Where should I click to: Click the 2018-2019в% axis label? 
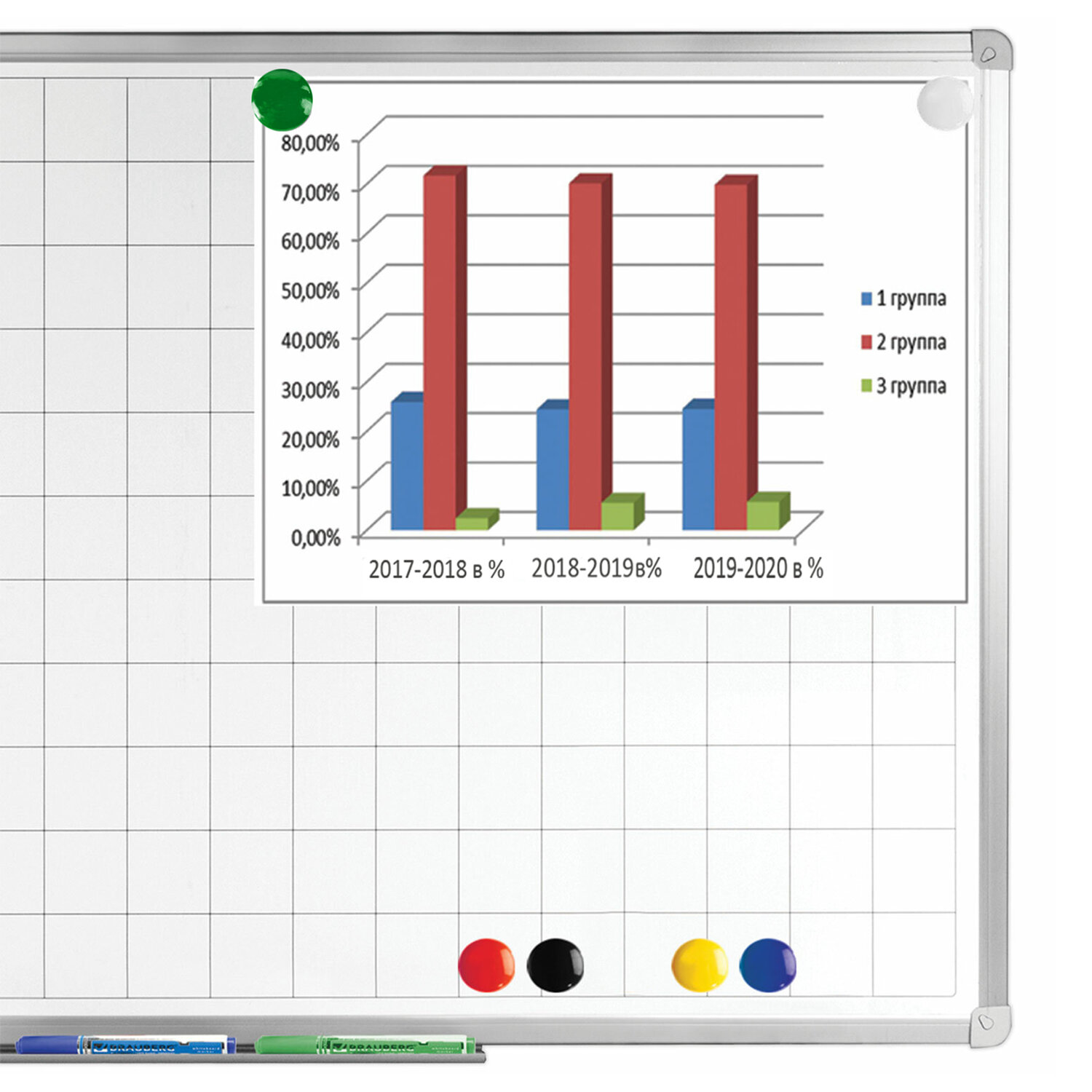click(596, 569)
